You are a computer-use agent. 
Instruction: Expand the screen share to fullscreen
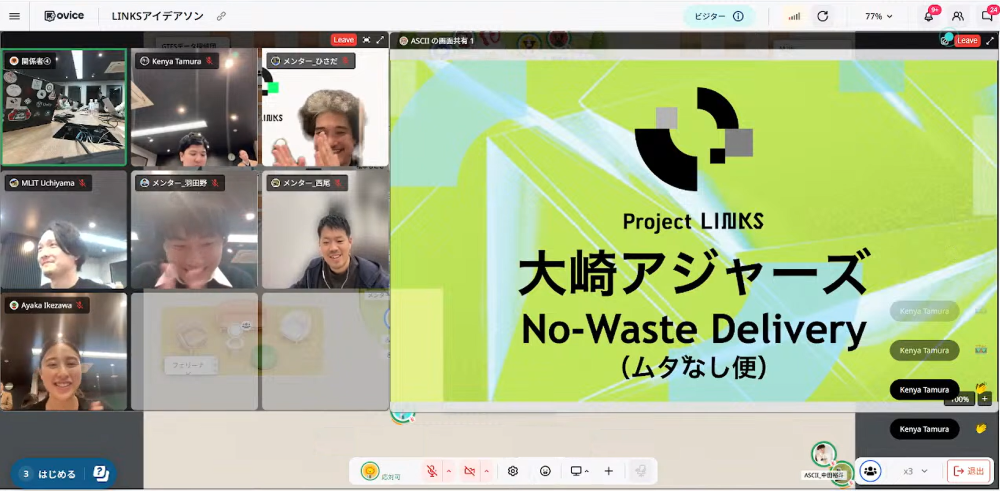990,40
